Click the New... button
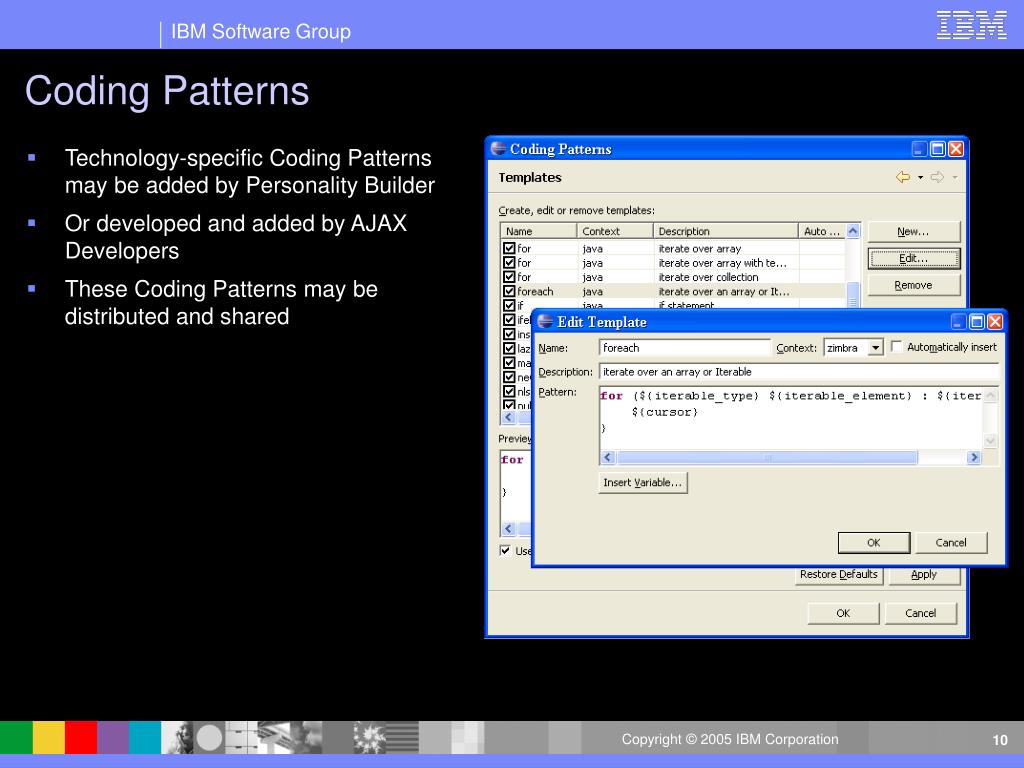Viewport: 1024px width, 768px height. click(x=914, y=231)
